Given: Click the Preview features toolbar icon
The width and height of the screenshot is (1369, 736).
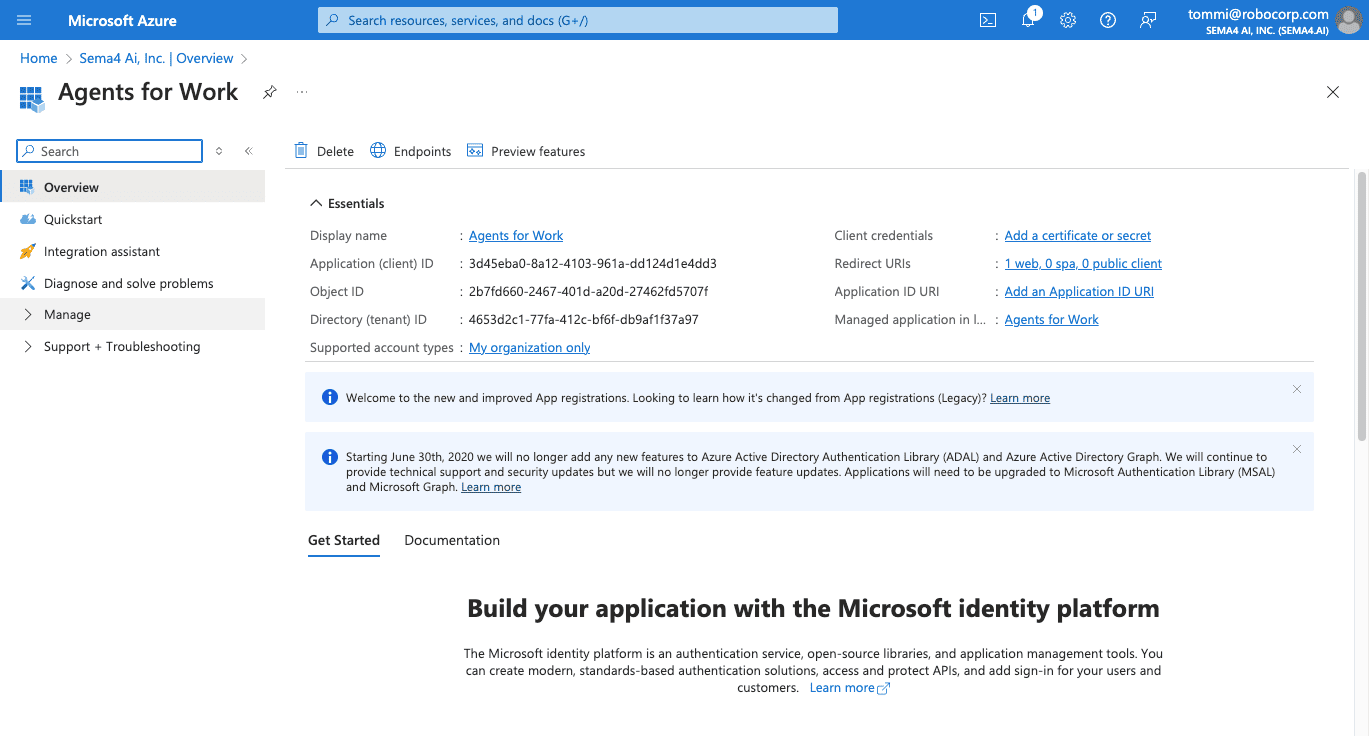Looking at the screenshot, I should 526,150.
